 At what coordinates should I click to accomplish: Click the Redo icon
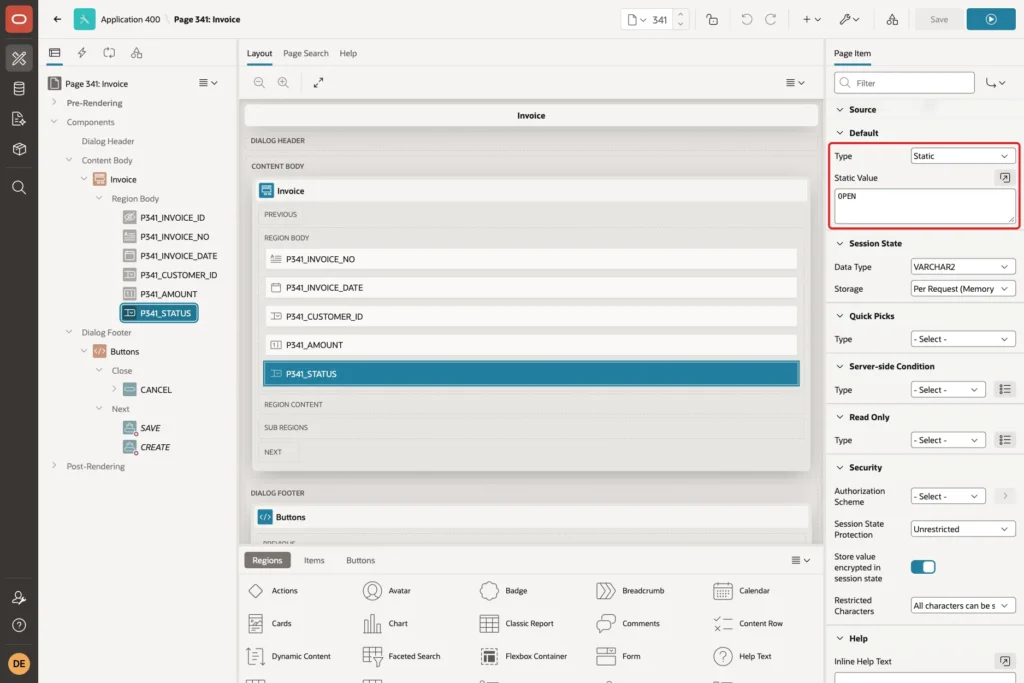click(x=771, y=20)
